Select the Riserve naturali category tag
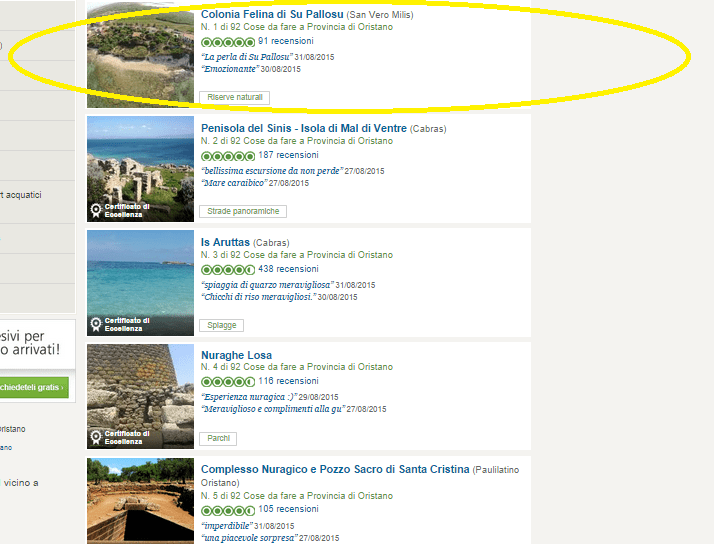Viewport: 714px width, 544px height. click(235, 98)
